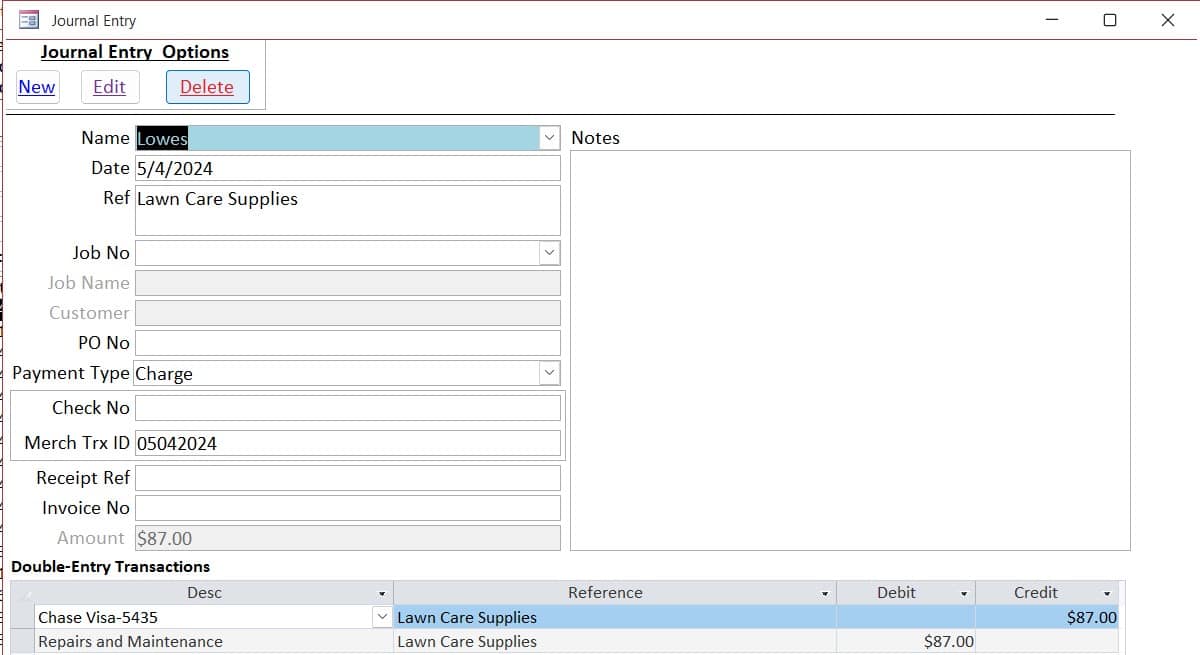Click the Edit journal entry button
This screenshot has height=655, width=1200.
[110, 87]
